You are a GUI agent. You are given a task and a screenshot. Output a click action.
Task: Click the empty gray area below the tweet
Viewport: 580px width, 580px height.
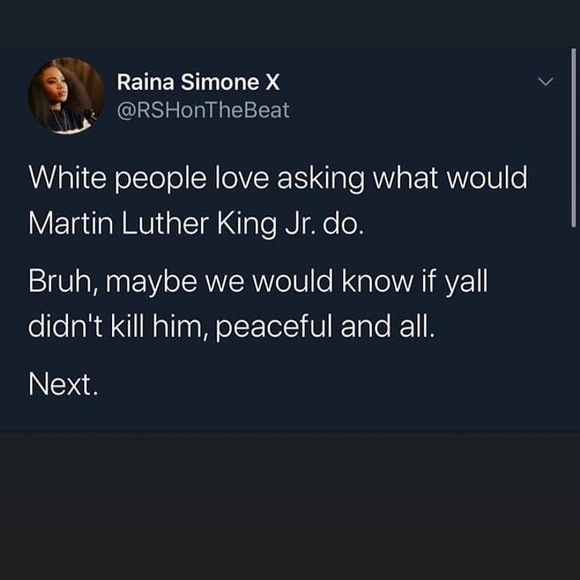[x=290, y=506]
